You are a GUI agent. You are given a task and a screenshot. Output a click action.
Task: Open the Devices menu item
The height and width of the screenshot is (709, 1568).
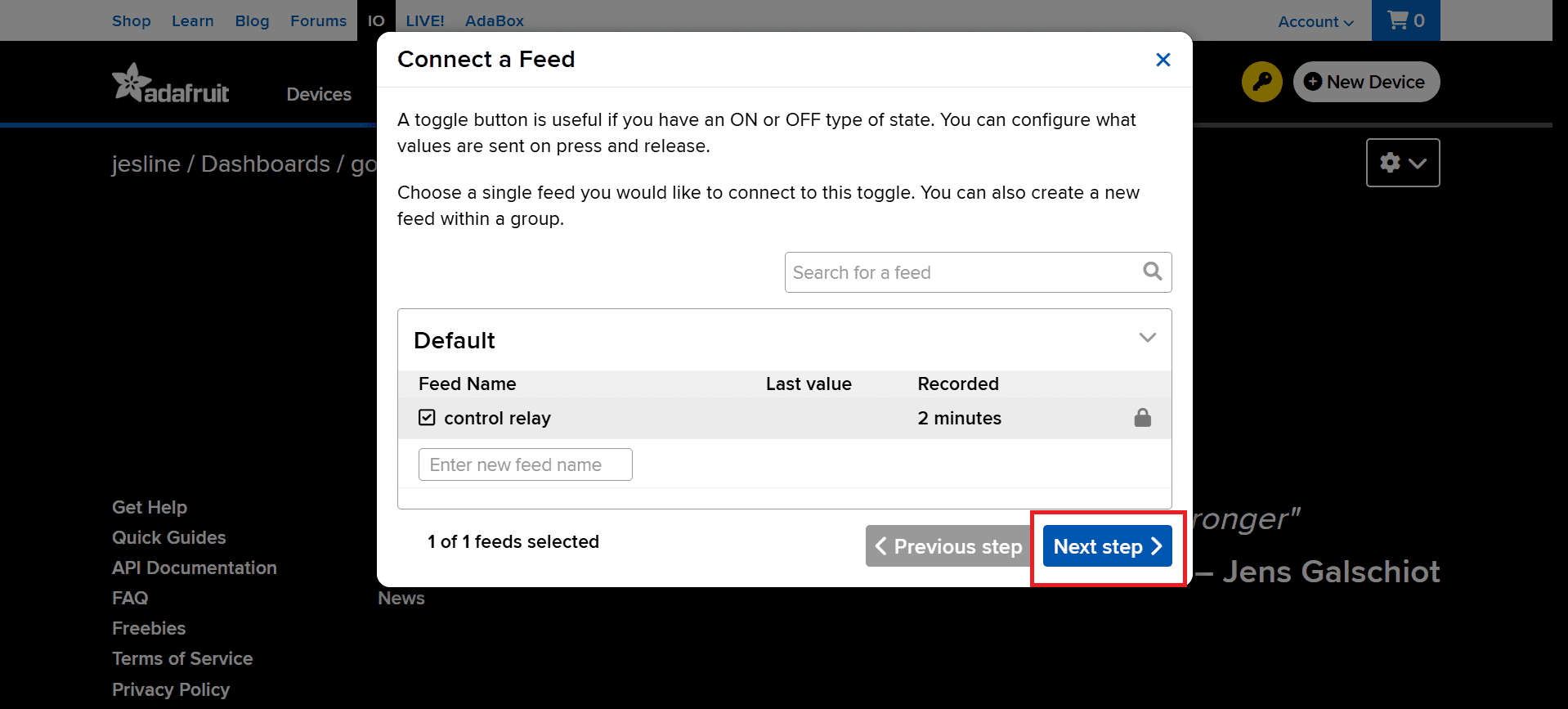pos(319,94)
